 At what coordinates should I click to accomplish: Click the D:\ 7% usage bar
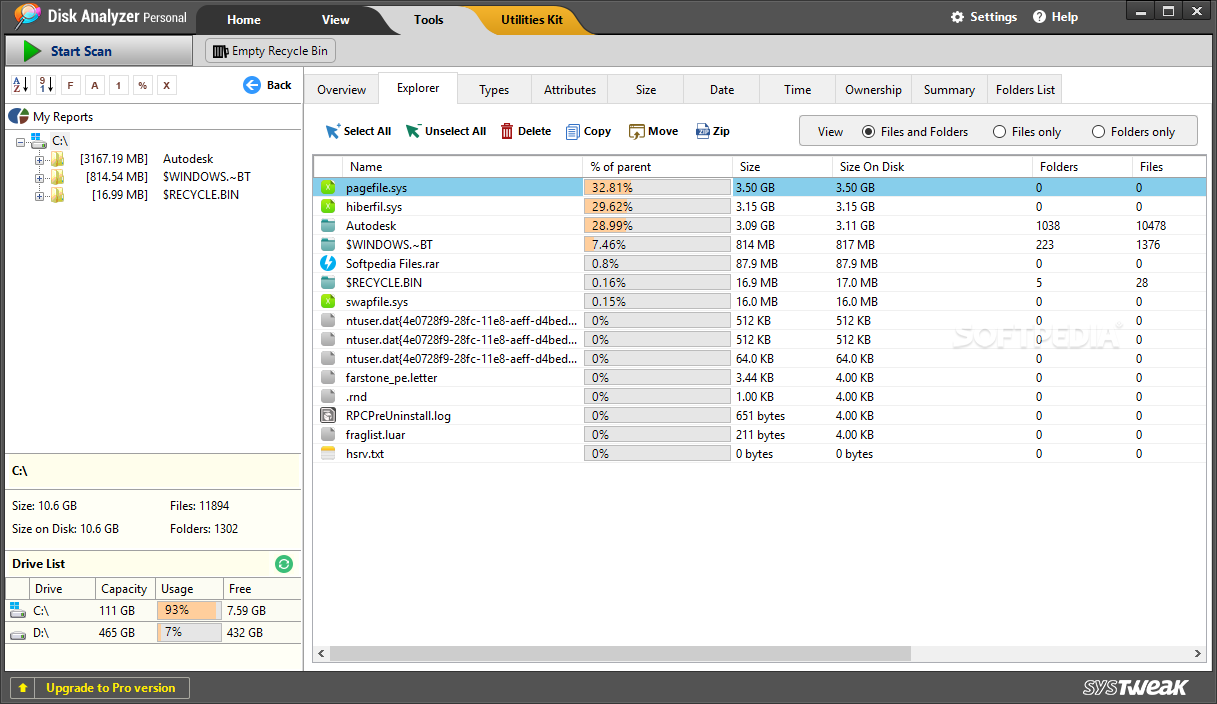pyautogui.click(x=189, y=633)
